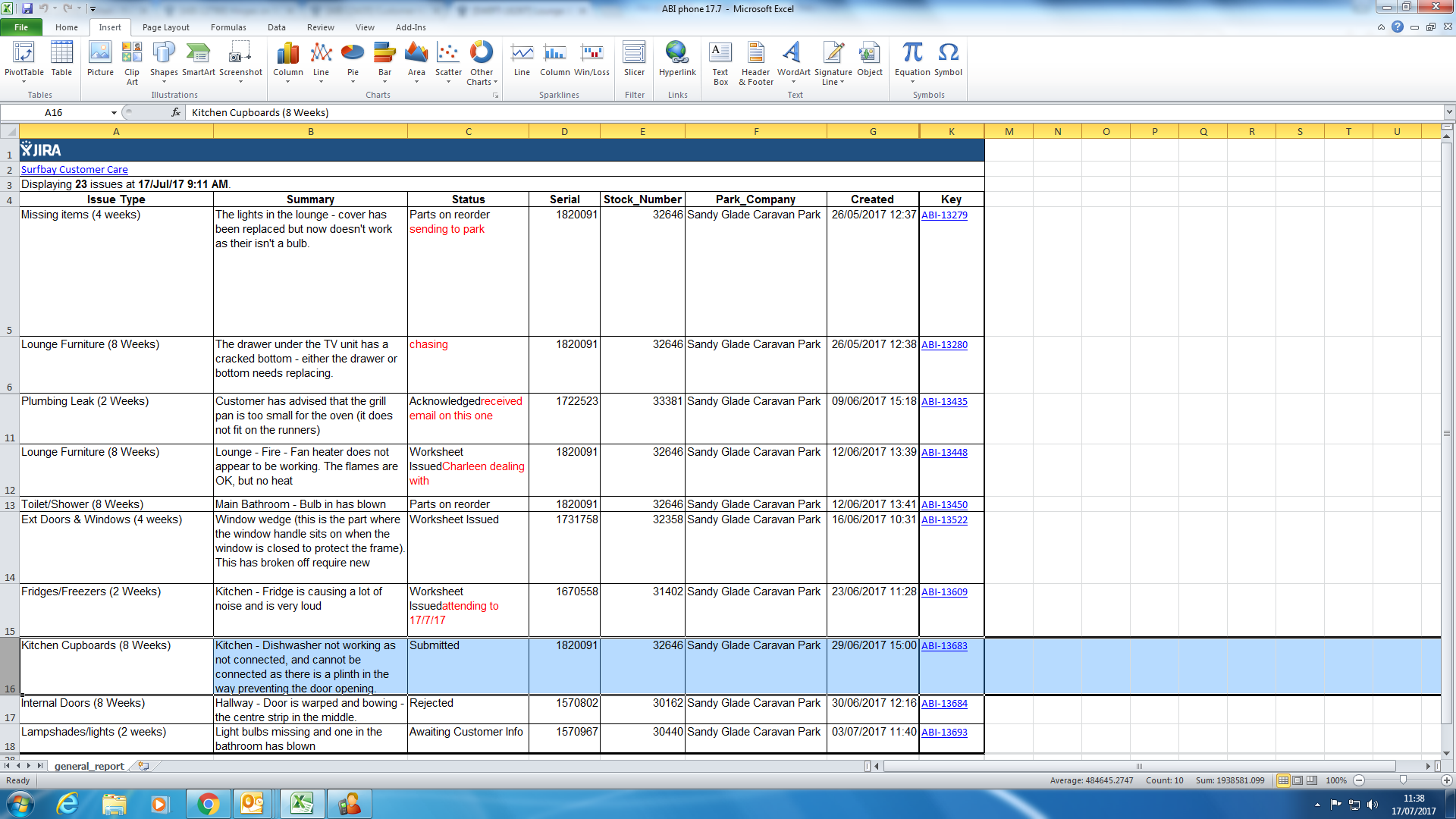Follow the Surfbay Customer Care link
The height and width of the screenshot is (819, 1456).
[74, 170]
